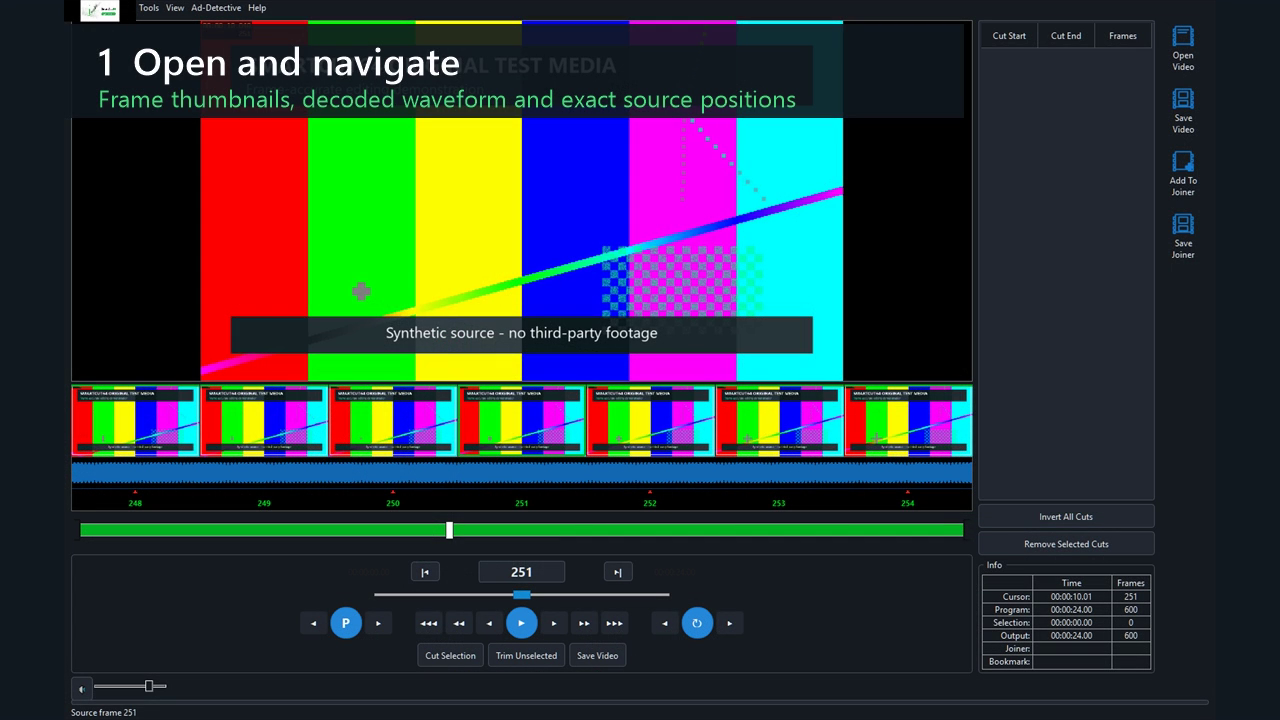Click the Open Video icon

point(1183,36)
